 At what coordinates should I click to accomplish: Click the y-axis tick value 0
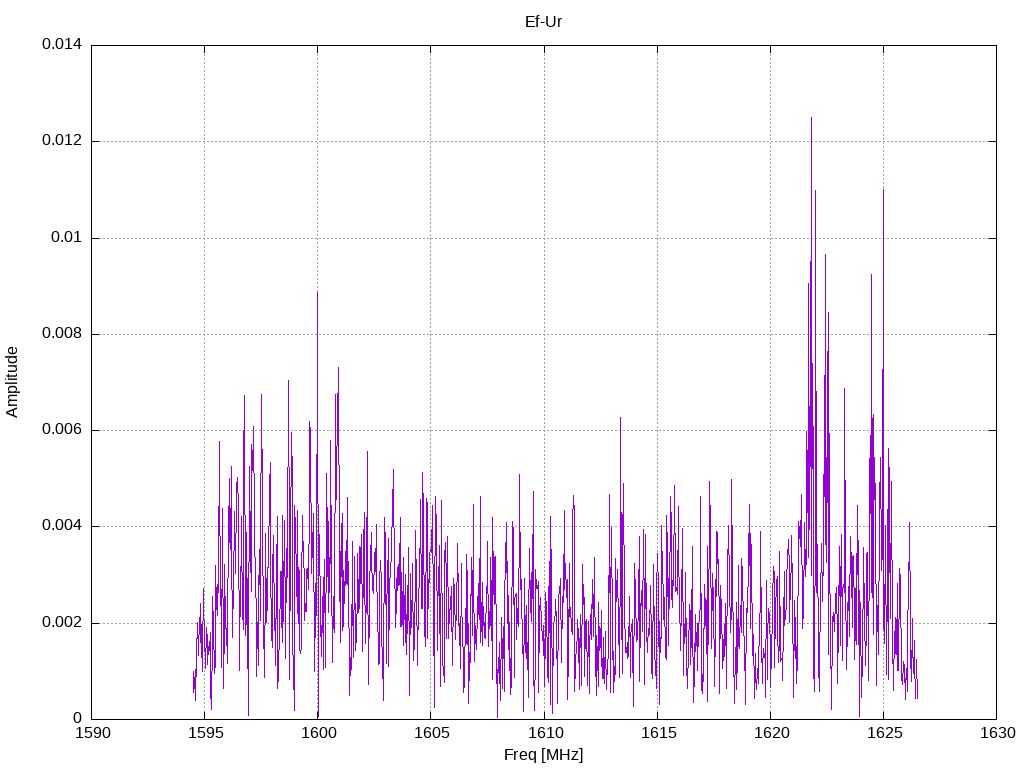click(x=78, y=718)
